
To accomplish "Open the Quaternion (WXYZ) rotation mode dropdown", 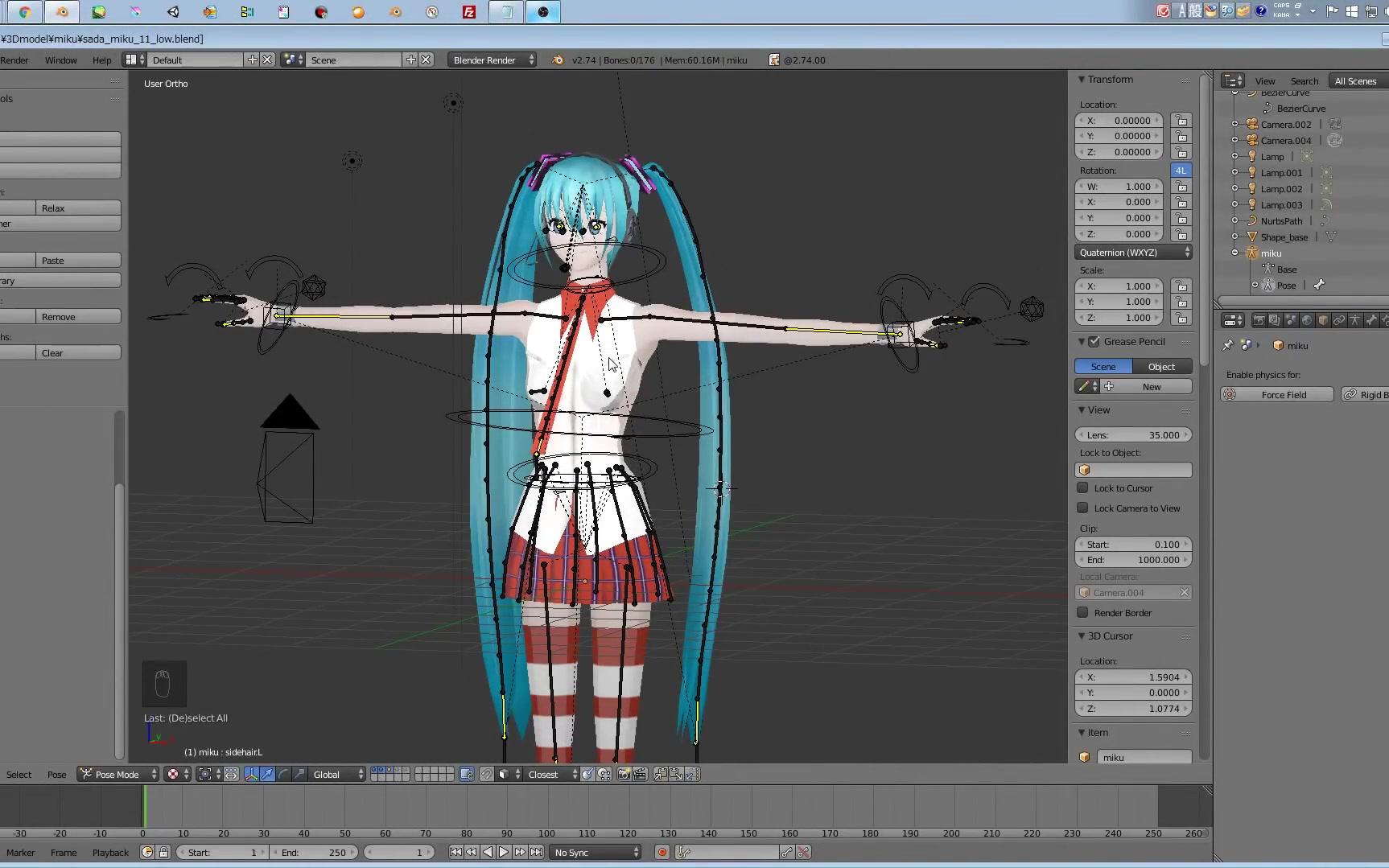I will pyautogui.click(x=1133, y=253).
